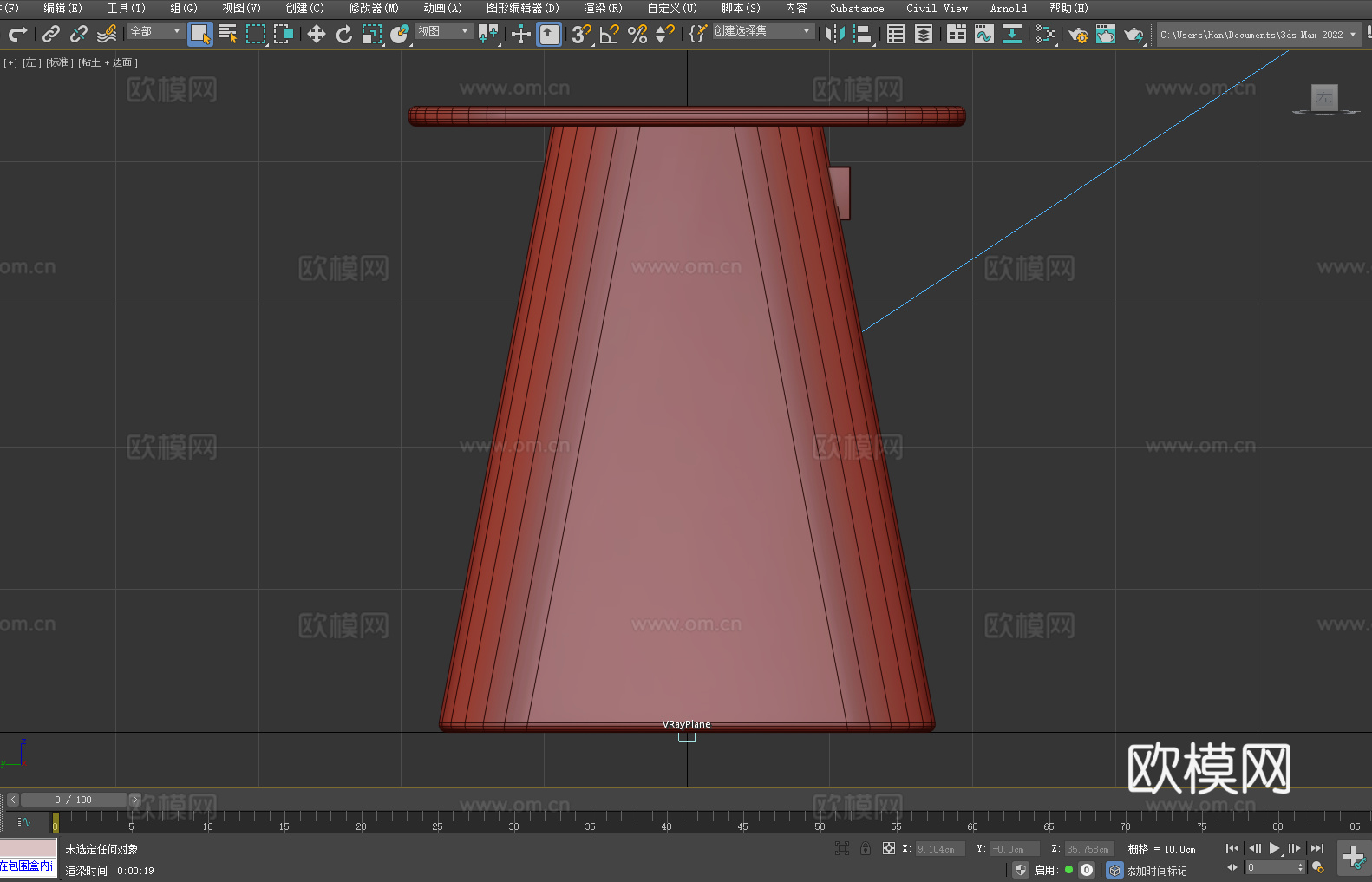1372x882 pixels.
Task: Open the 视图 reference coordinate dropdown
Action: (x=443, y=31)
